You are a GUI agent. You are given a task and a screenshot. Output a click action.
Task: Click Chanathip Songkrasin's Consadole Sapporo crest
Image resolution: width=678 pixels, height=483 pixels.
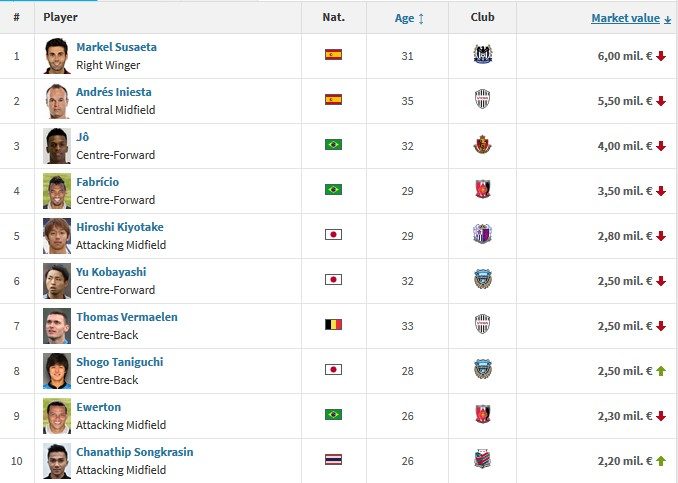[483, 459]
